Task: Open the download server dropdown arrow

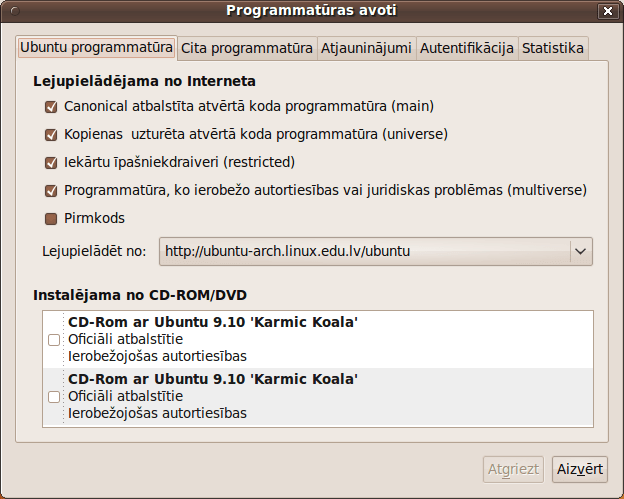Action: tap(581, 251)
